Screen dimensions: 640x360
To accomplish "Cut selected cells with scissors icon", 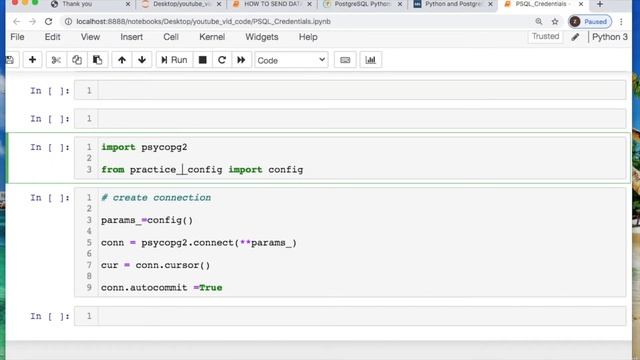I will (x=56, y=60).
